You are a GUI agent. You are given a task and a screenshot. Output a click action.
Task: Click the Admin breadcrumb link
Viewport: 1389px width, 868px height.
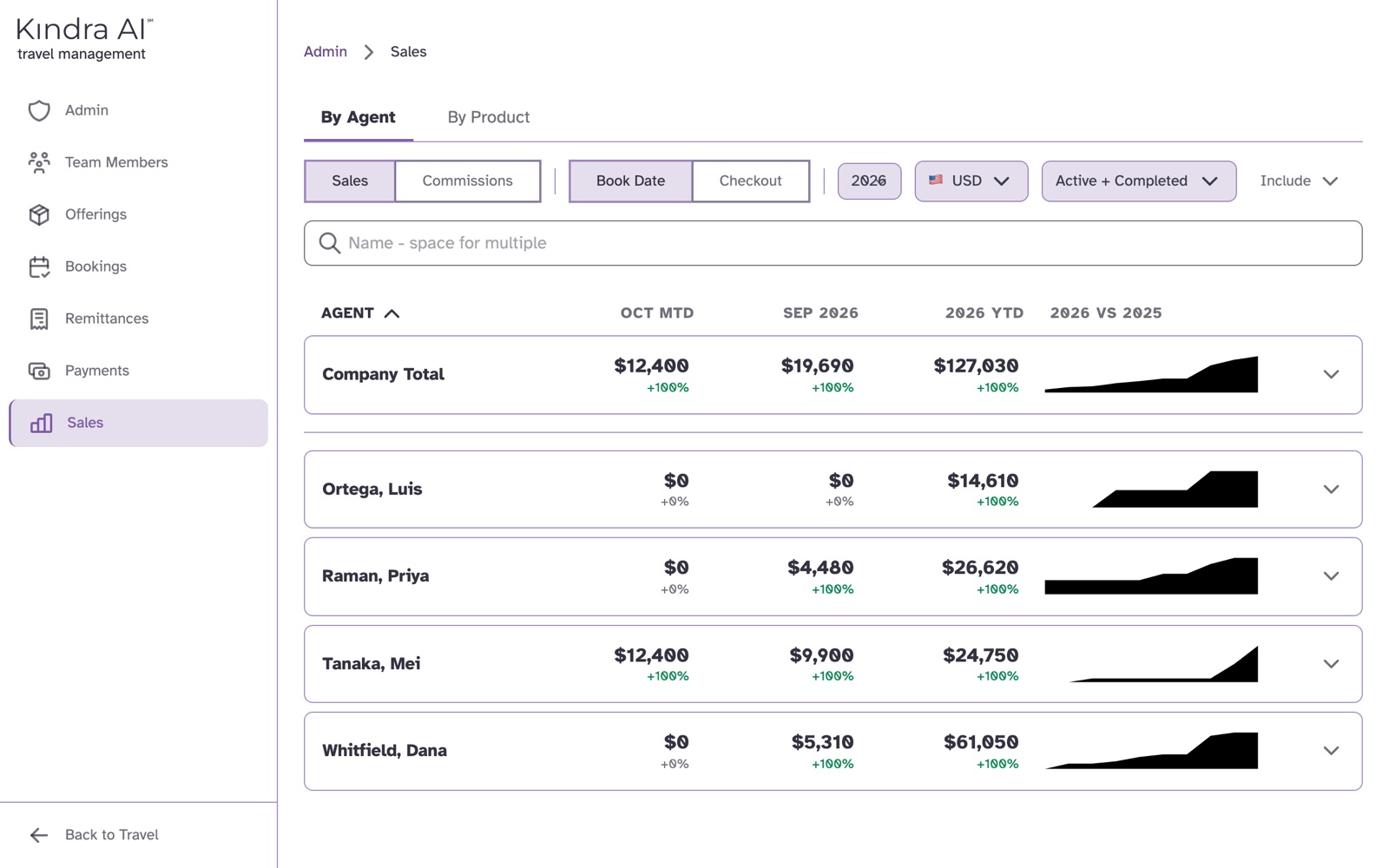coord(326,52)
